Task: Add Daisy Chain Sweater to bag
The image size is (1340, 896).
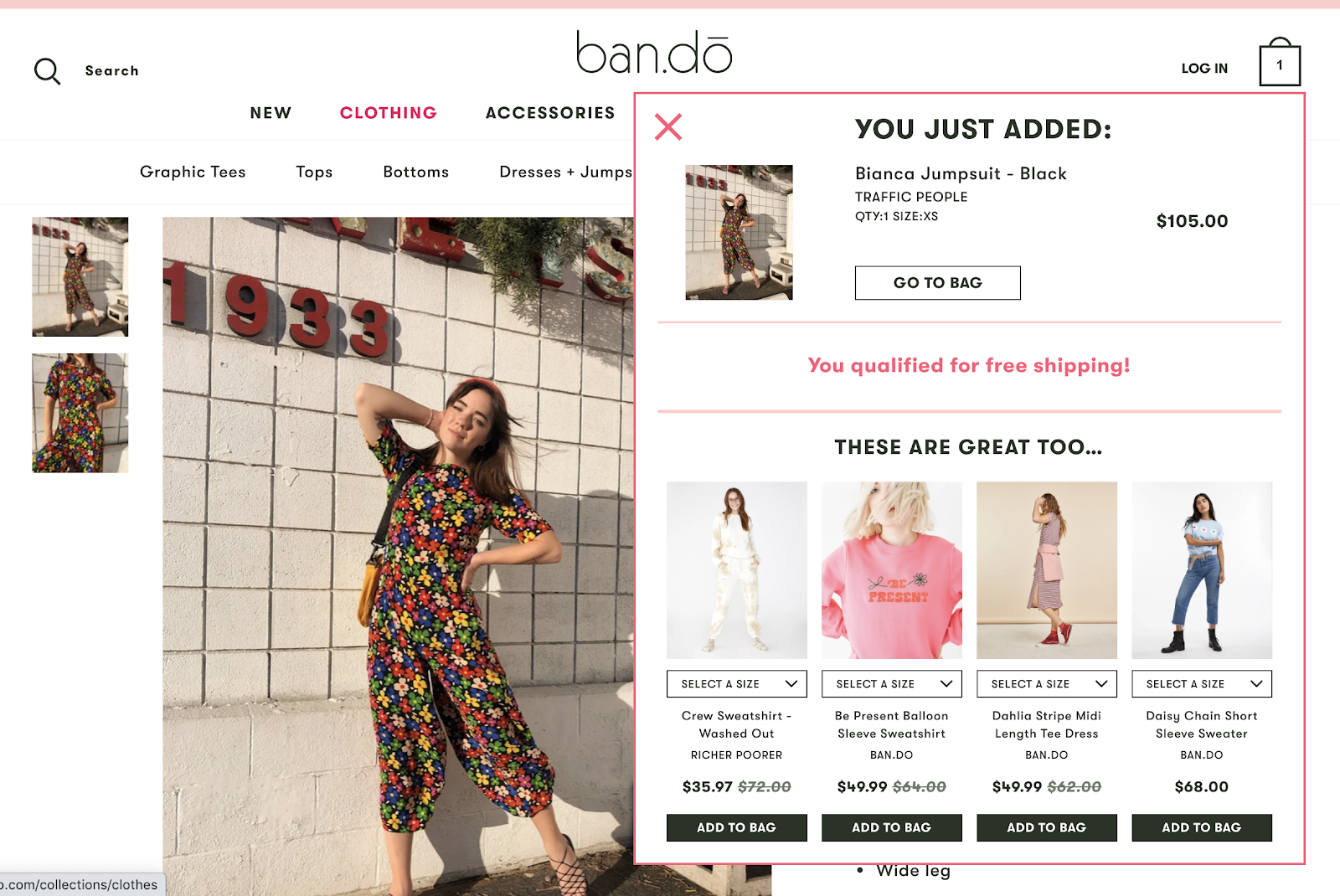Action: (1202, 827)
